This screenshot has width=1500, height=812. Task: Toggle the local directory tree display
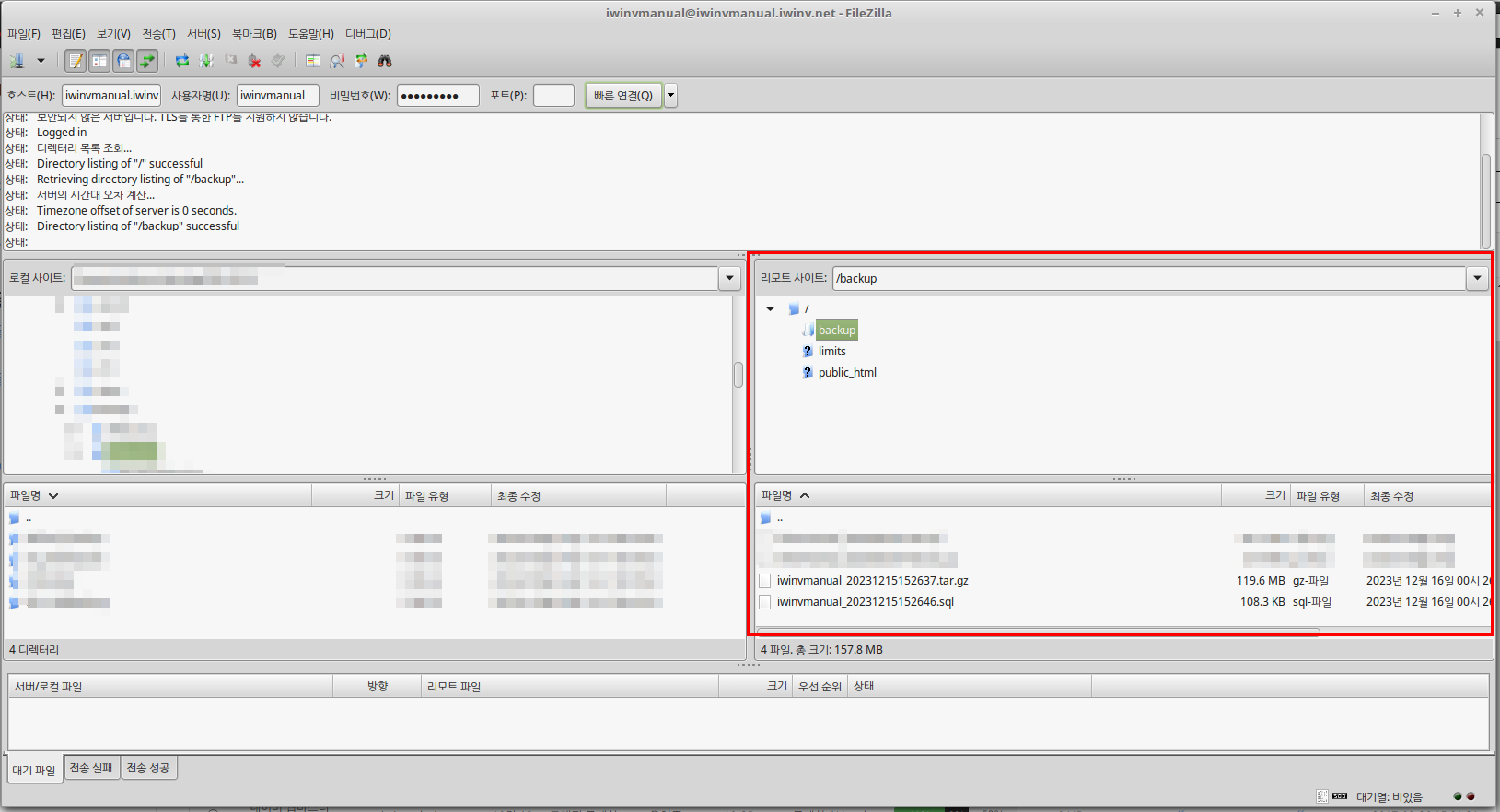tap(99, 61)
